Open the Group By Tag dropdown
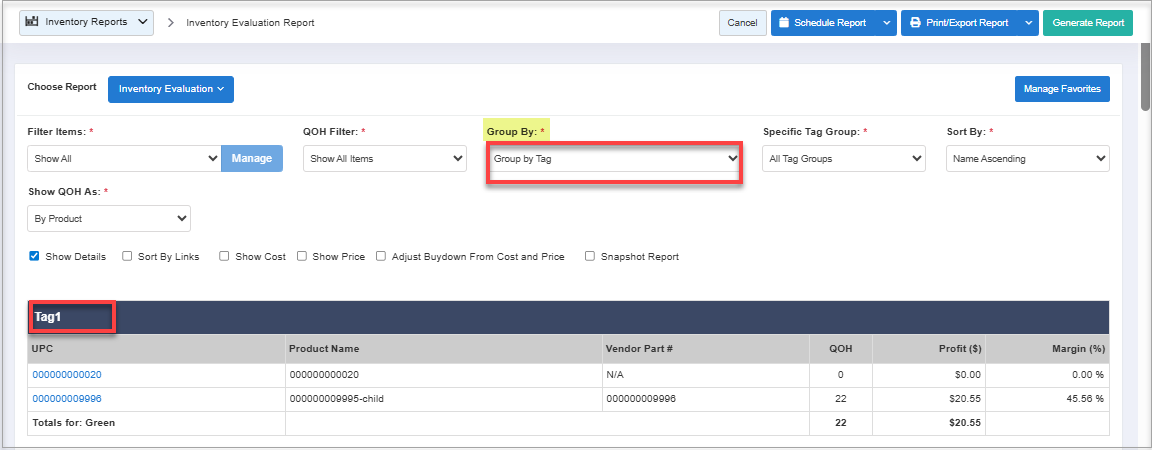This screenshot has width=1152, height=450. pyautogui.click(x=614, y=159)
